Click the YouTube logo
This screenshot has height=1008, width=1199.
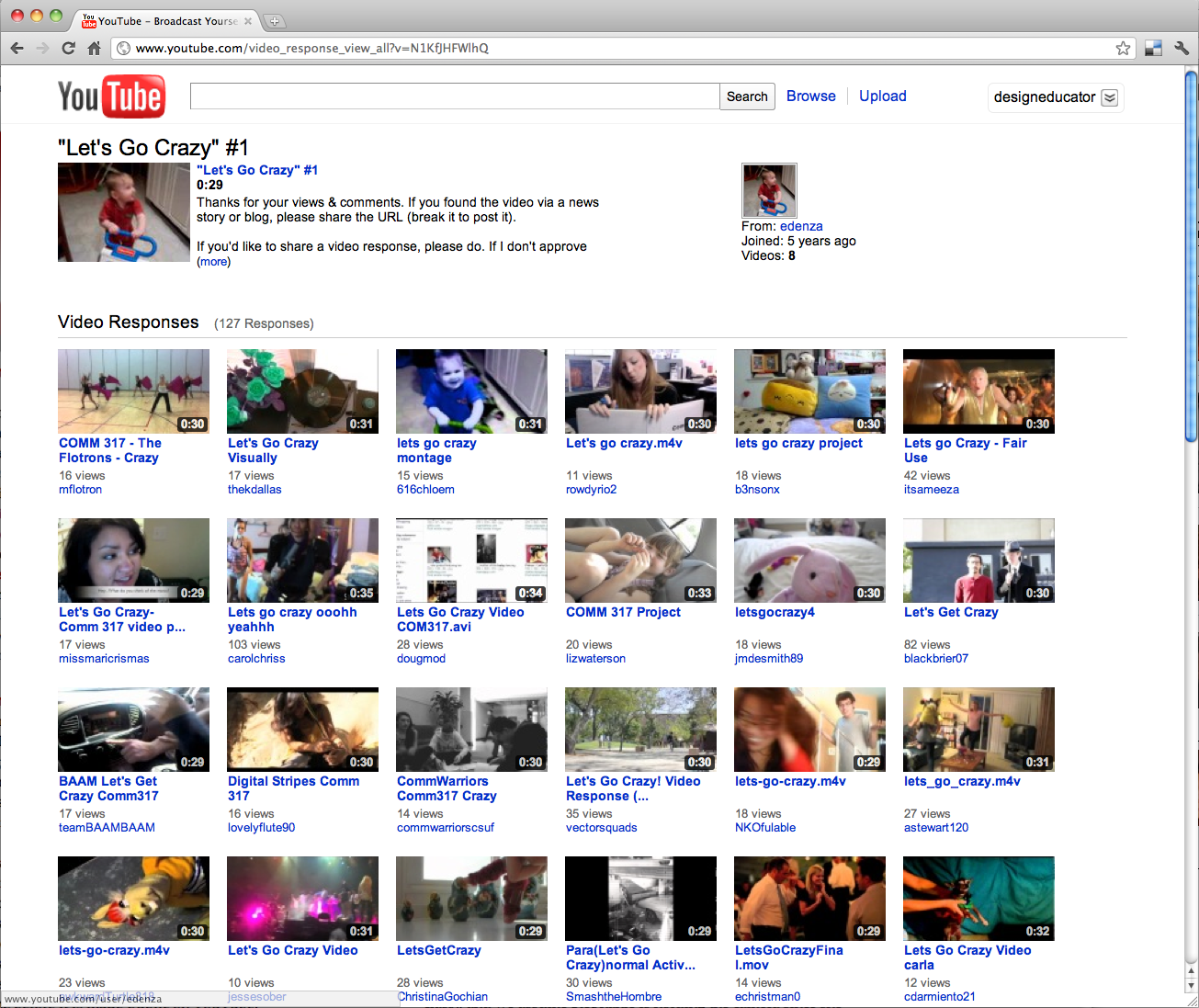tap(111, 96)
